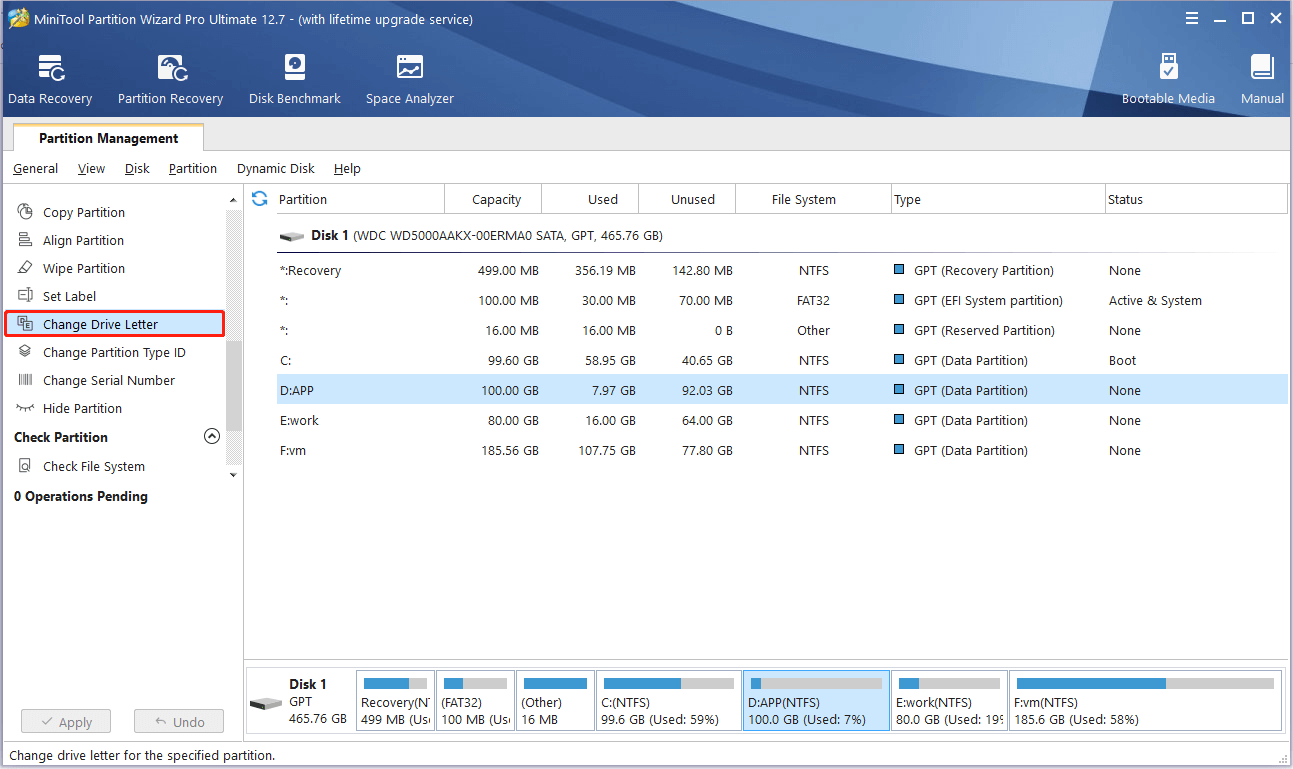Image resolution: width=1293 pixels, height=769 pixels.
Task: Refresh the partition list
Action: click(x=259, y=198)
